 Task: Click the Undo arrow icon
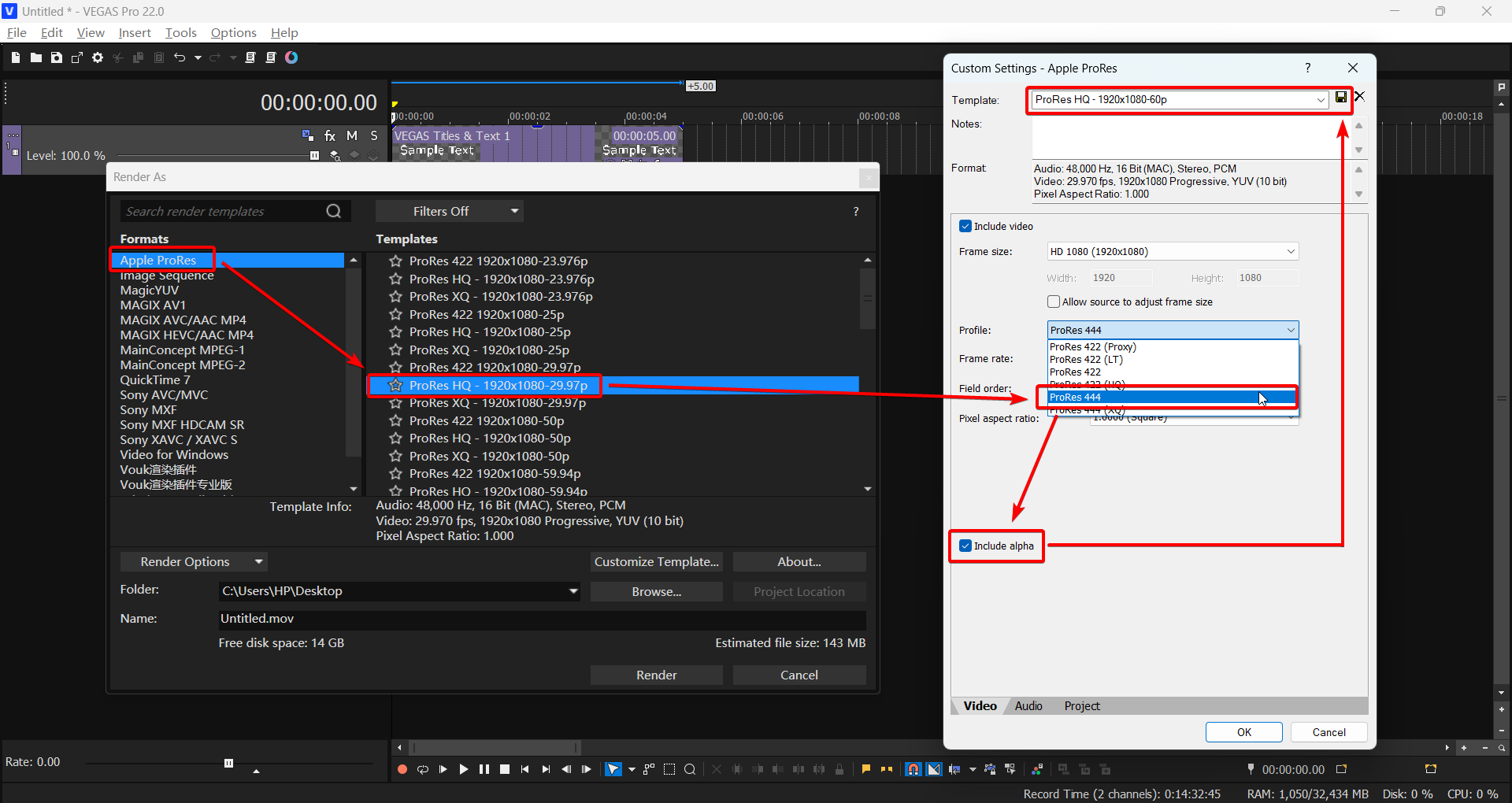point(180,57)
